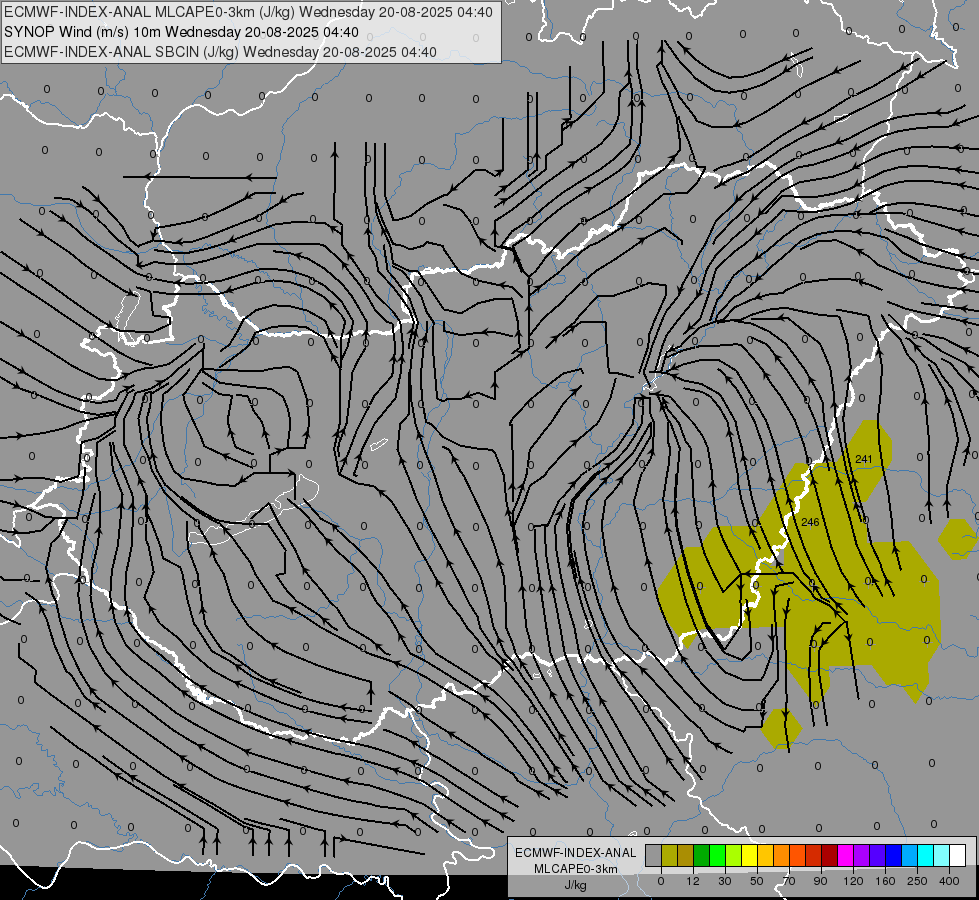Click the J/kg unit label in the legend
Screen dimensions: 979x900
(576, 885)
